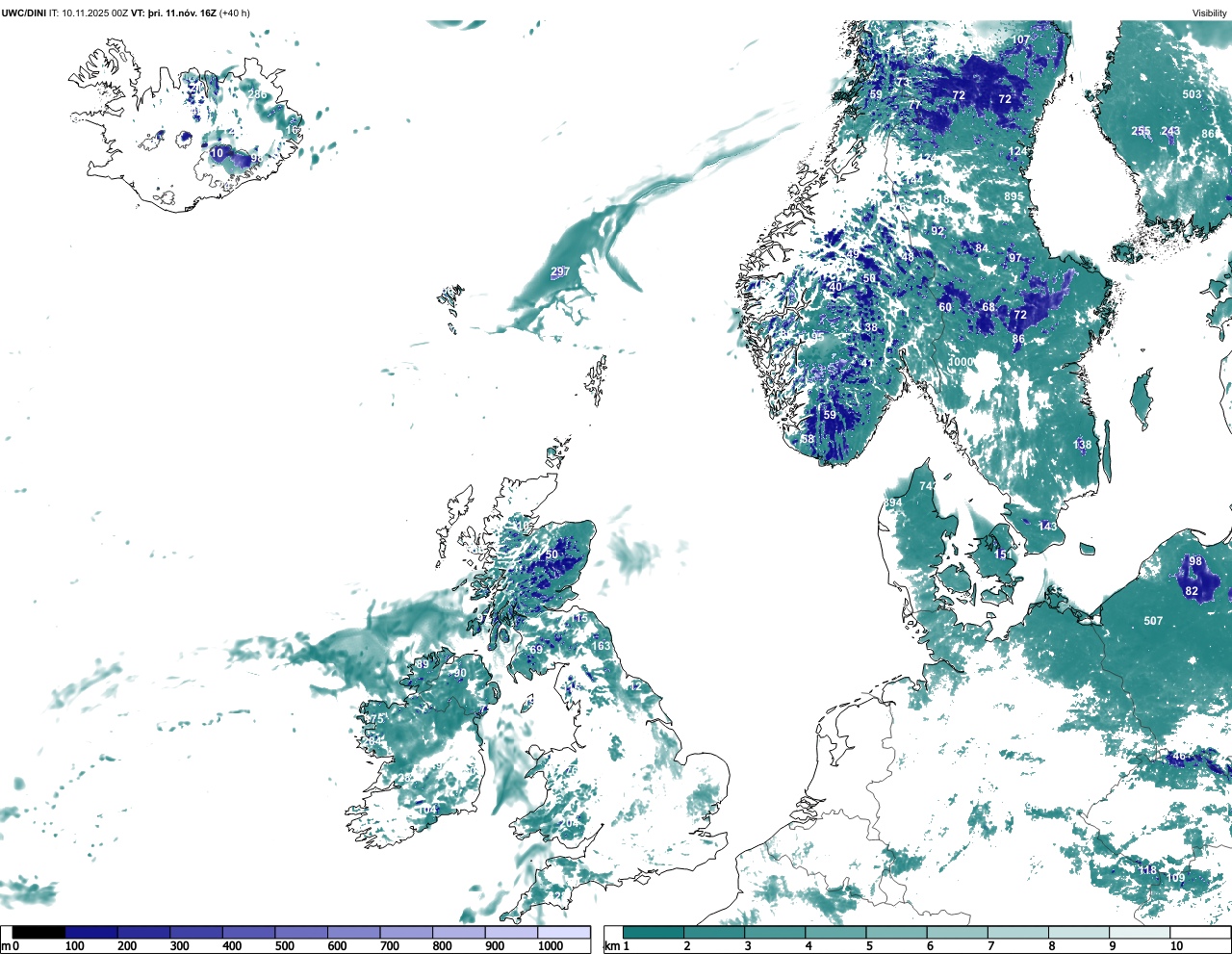
Task: Click the 'UWC/DINI' model label
Action: click(x=24, y=13)
